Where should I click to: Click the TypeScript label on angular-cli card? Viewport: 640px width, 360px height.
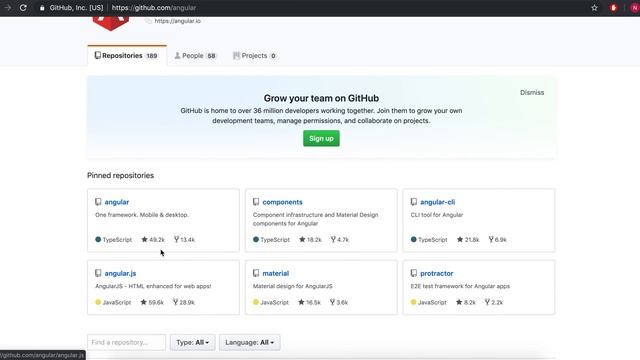click(x=433, y=240)
